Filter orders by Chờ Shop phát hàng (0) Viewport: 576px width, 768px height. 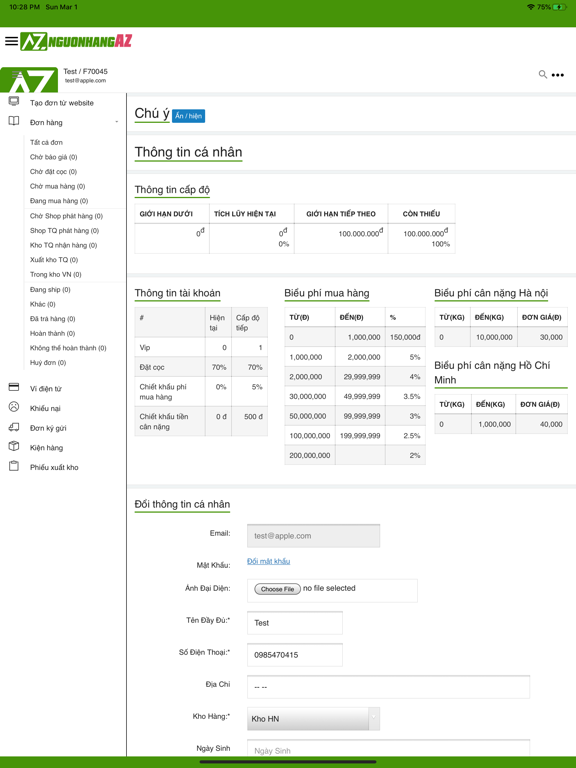[x=66, y=216]
